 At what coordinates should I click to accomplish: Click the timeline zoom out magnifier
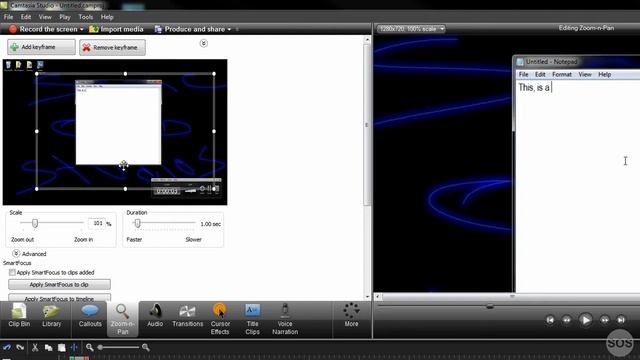click(x=89, y=347)
